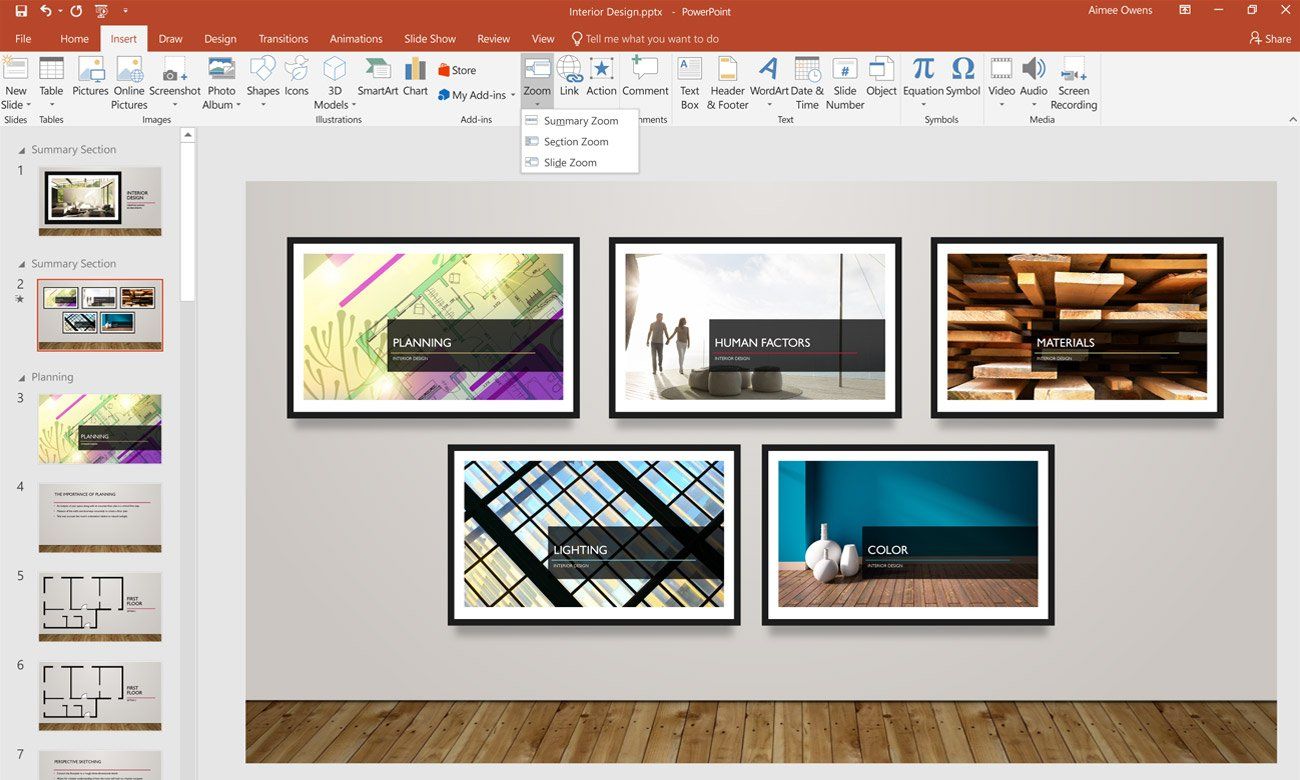
Task: Save the presentation from quick access toolbar
Action: [21, 11]
